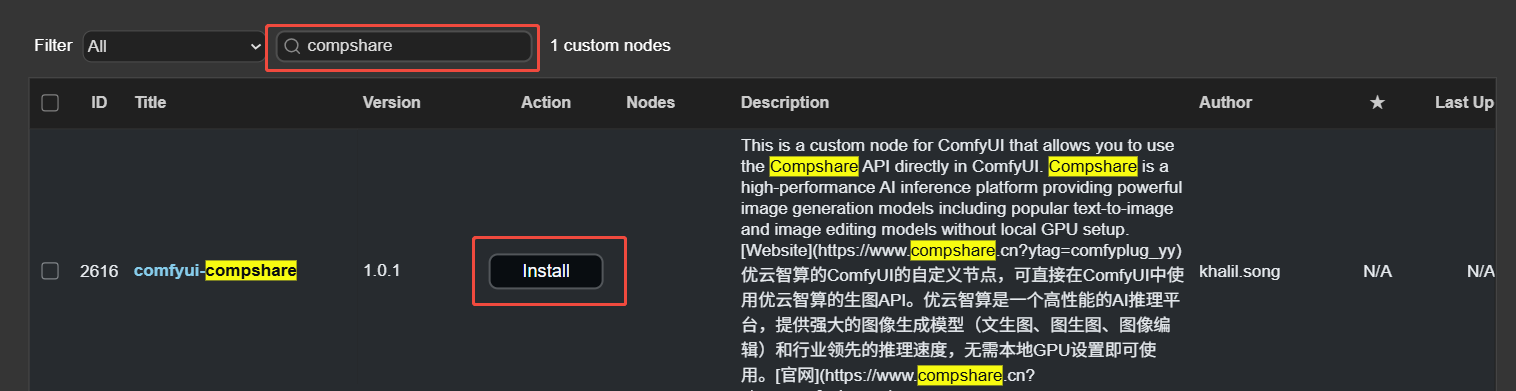This screenshot has height=391, width=1516.
Task: Select author name khalil.song
Action: click(x=1239, y=271)
